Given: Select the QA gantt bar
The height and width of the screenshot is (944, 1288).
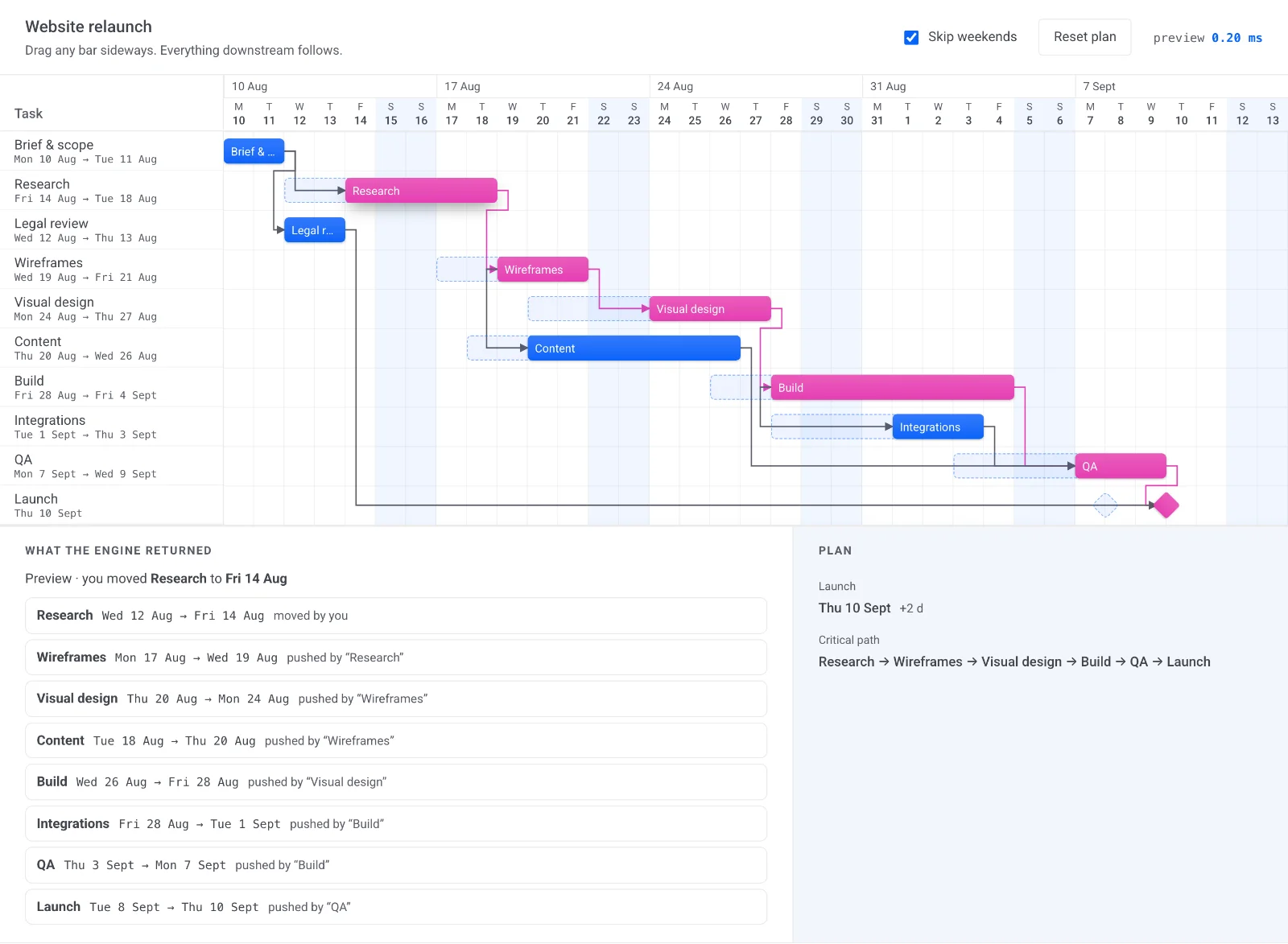Looking at the screenshot, I should tap(1121, 467).
